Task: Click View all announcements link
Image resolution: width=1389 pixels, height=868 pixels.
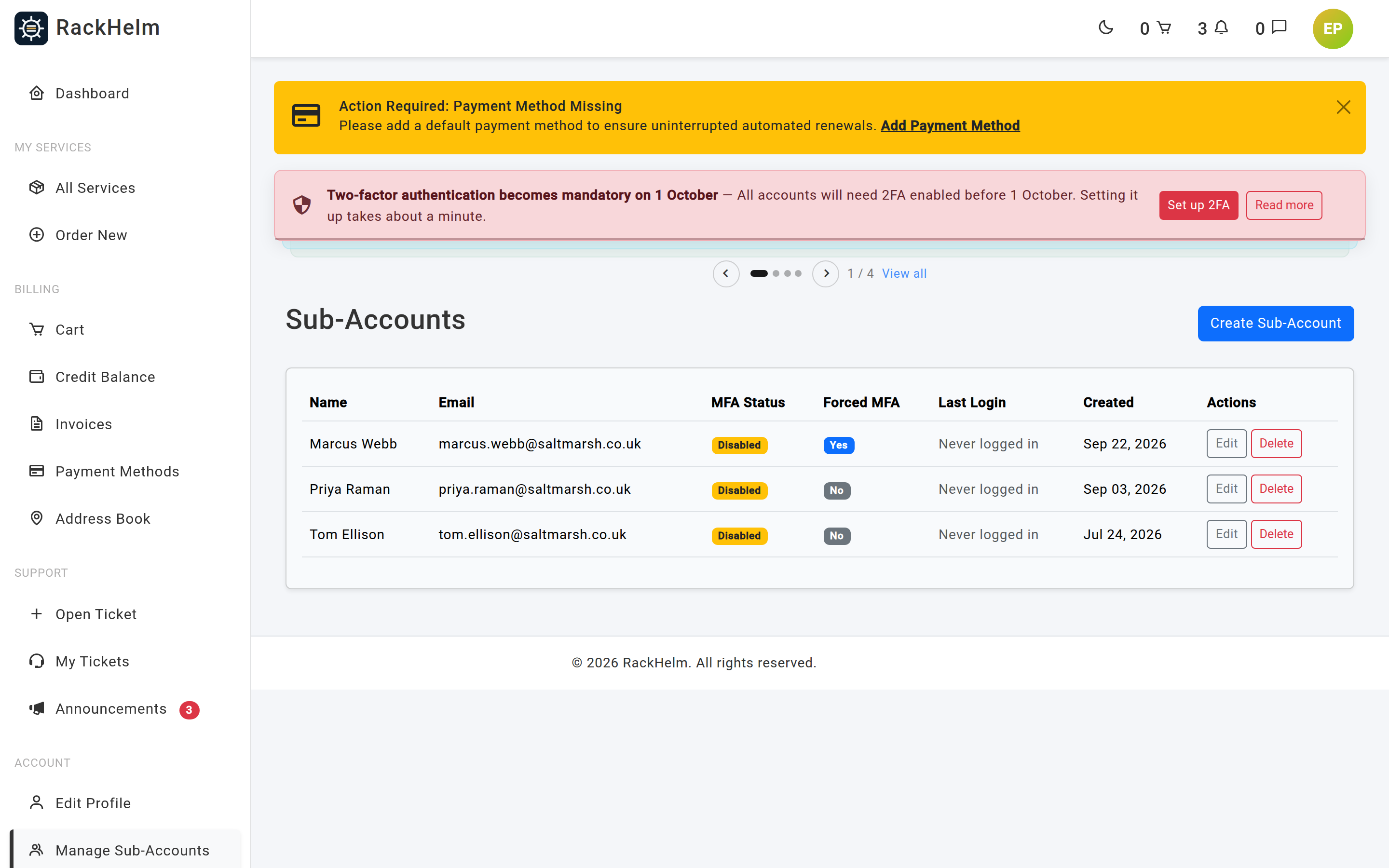Action: click(x=904, y=273)
